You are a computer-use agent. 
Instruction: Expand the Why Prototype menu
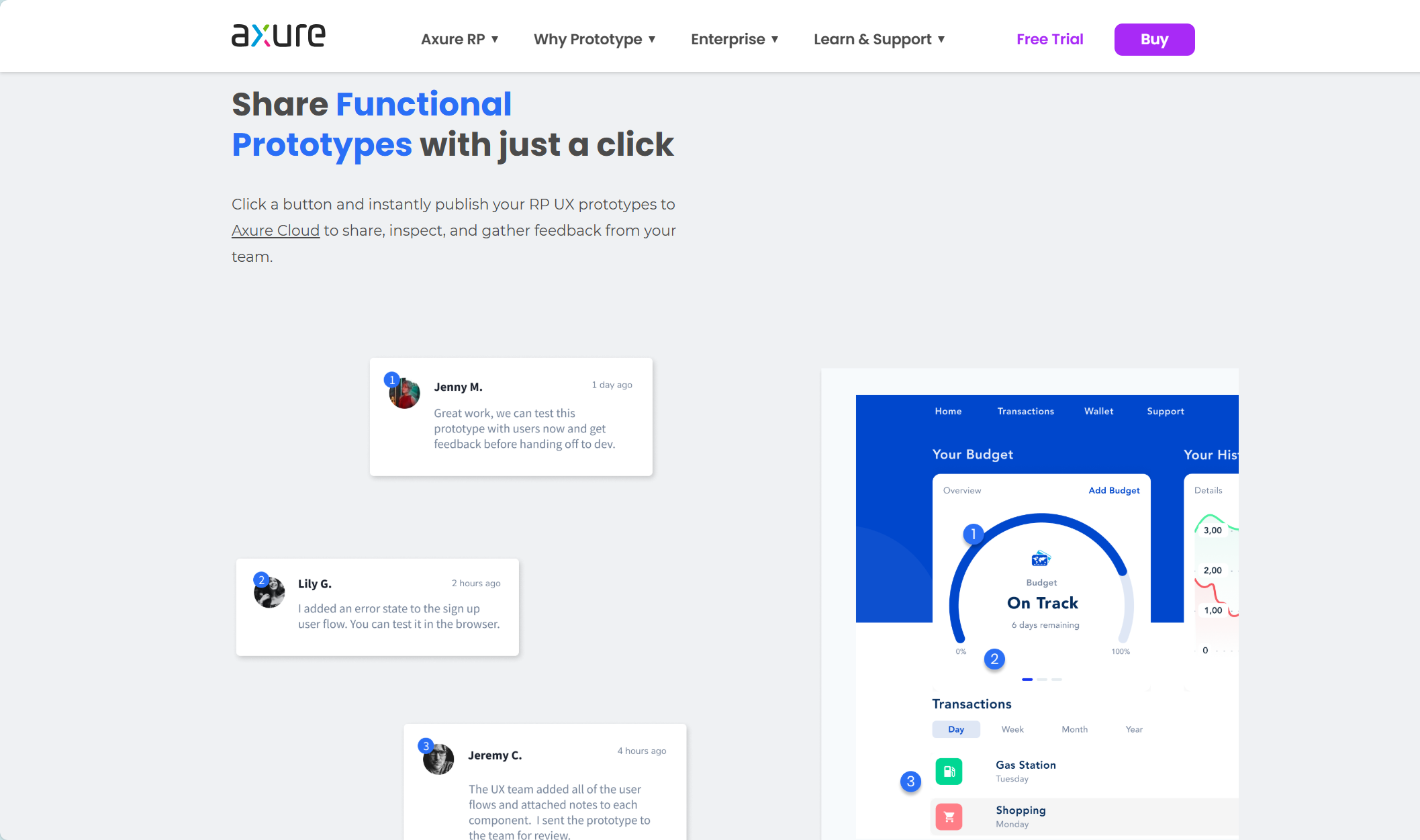pyautogui.click(x=594, y=40)
